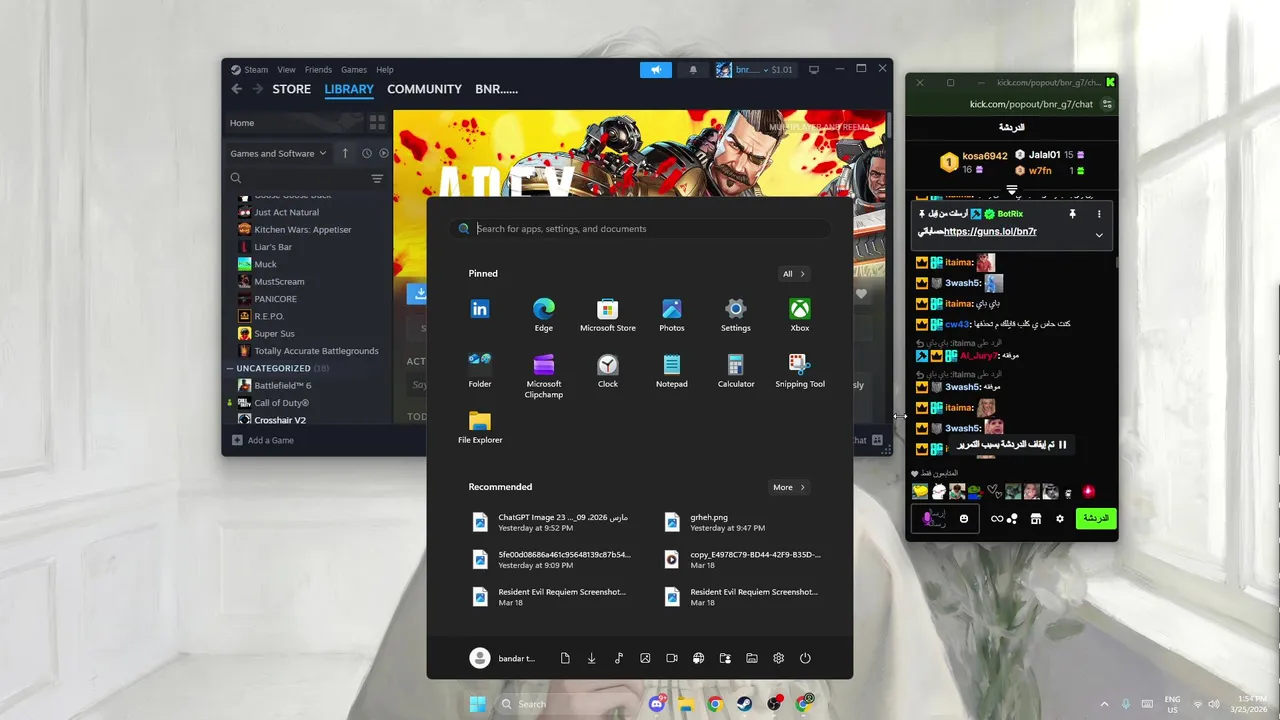Open Steam's Steam menu

[x=256, y=70]
